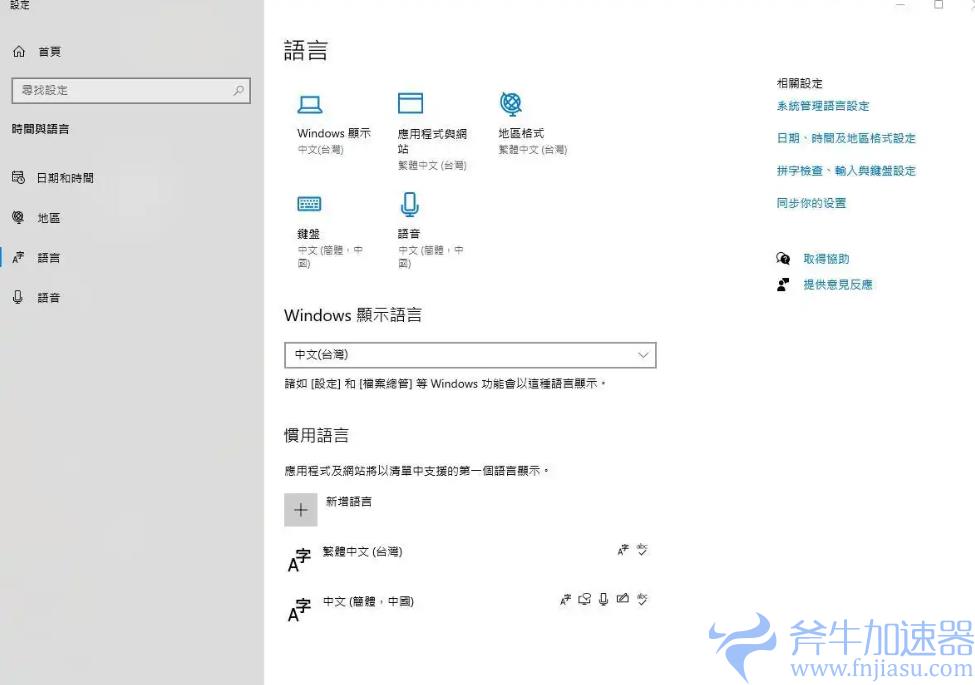Screen dimensions: 975x685
Task: Click the 地區格式 globe icon
Action: [x=511, y=103]
